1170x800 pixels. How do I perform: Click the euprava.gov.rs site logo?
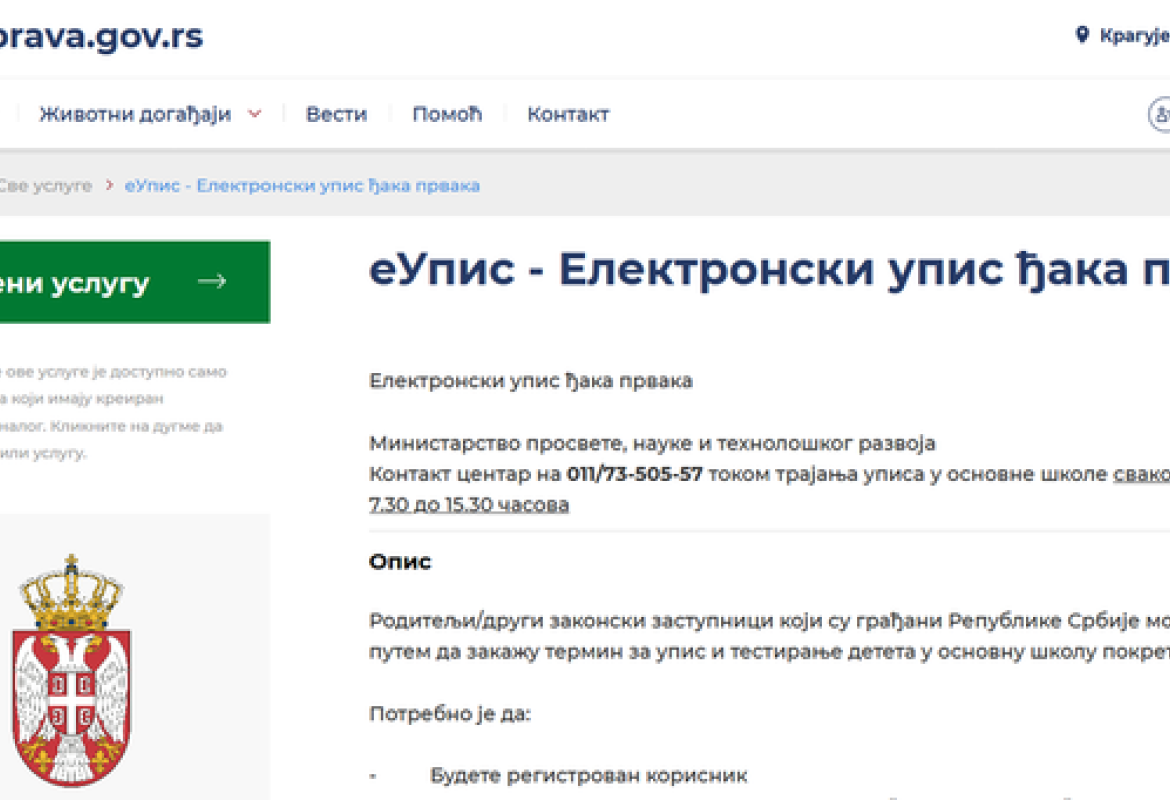click(100, 36)
